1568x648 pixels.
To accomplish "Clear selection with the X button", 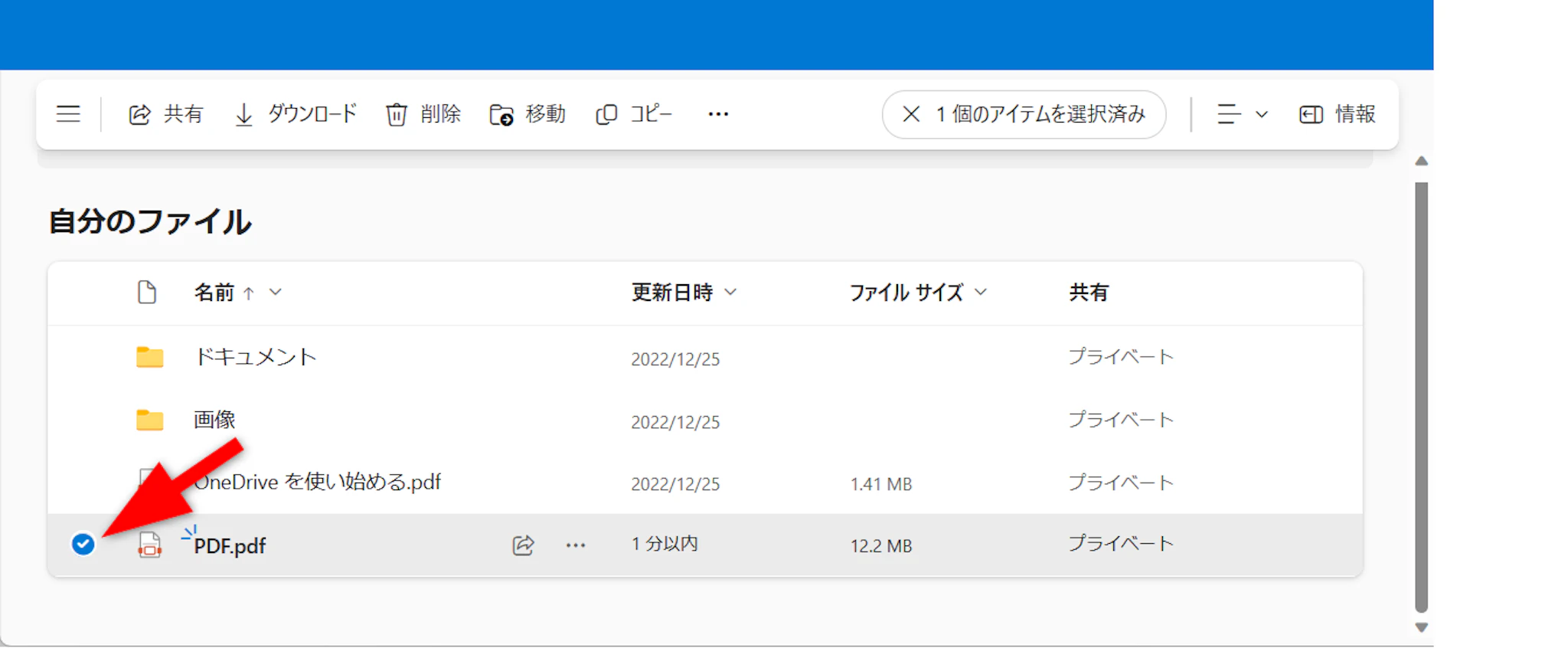I will click(x=910, y=114).
